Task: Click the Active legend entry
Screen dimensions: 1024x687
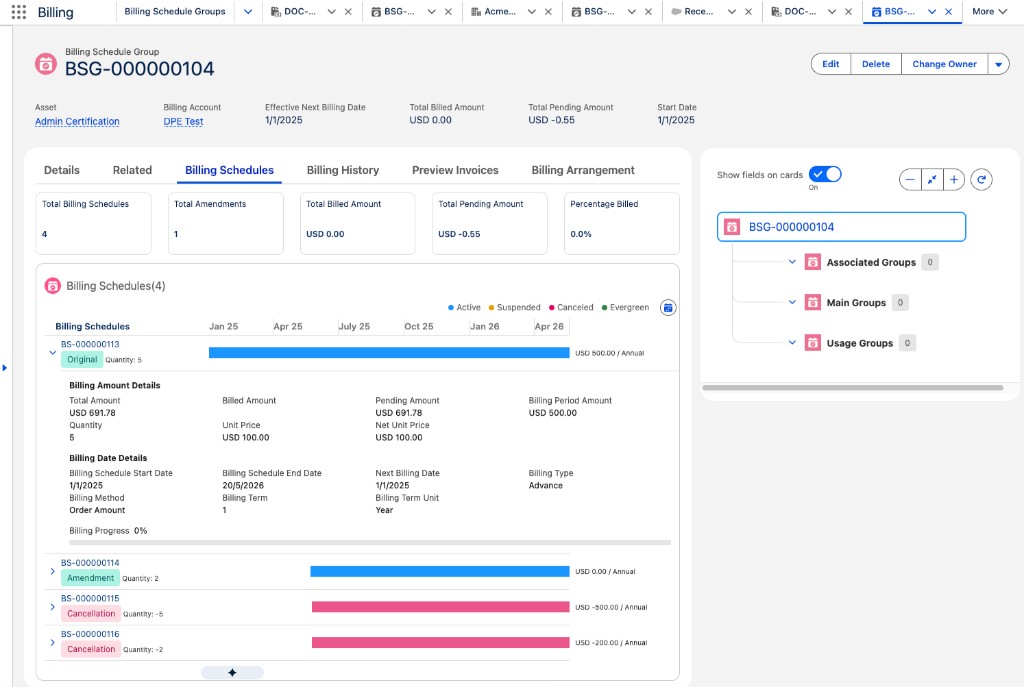Action: click(x=464, y=308)
